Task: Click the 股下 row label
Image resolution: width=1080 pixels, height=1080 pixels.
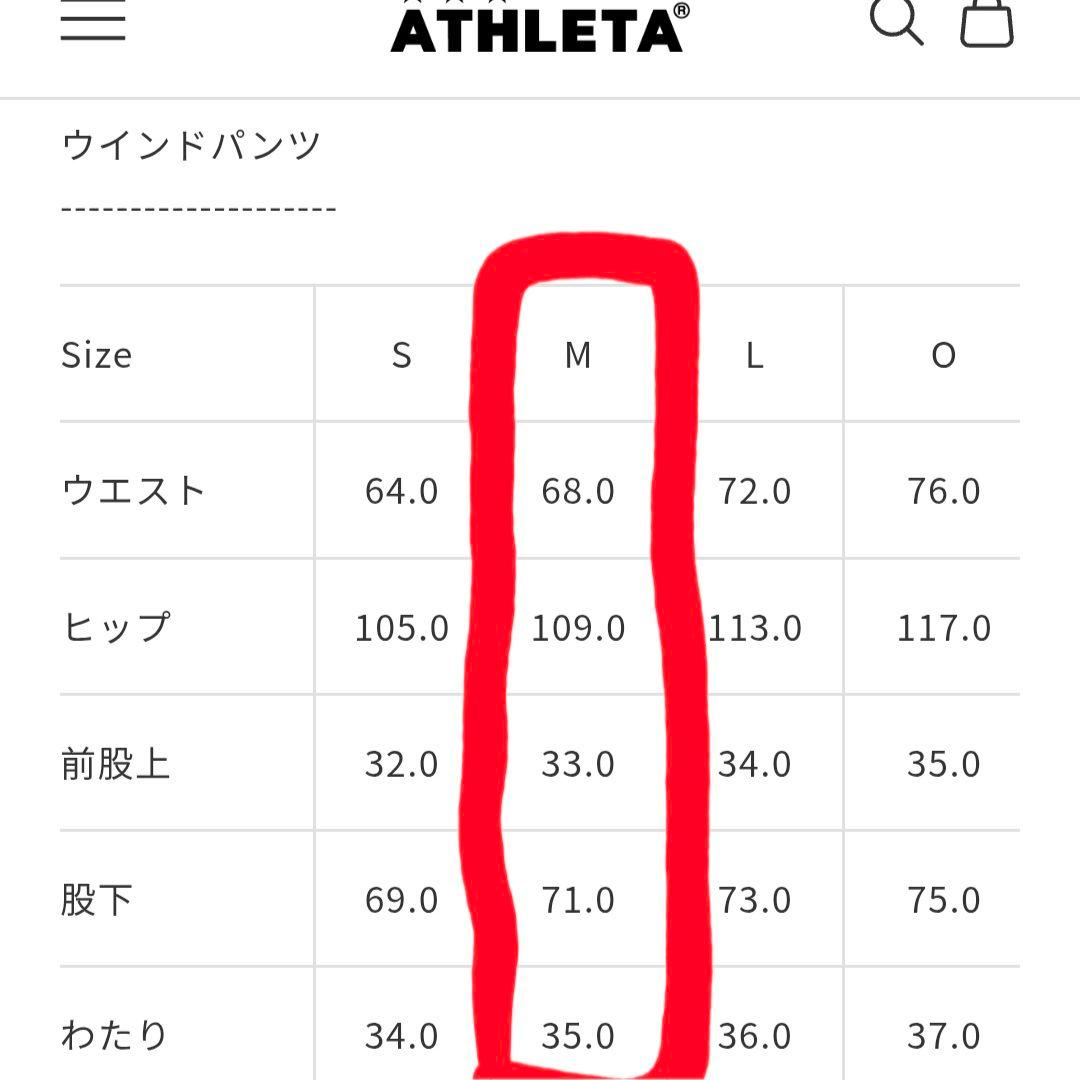Action: click(x=110, y=900)
